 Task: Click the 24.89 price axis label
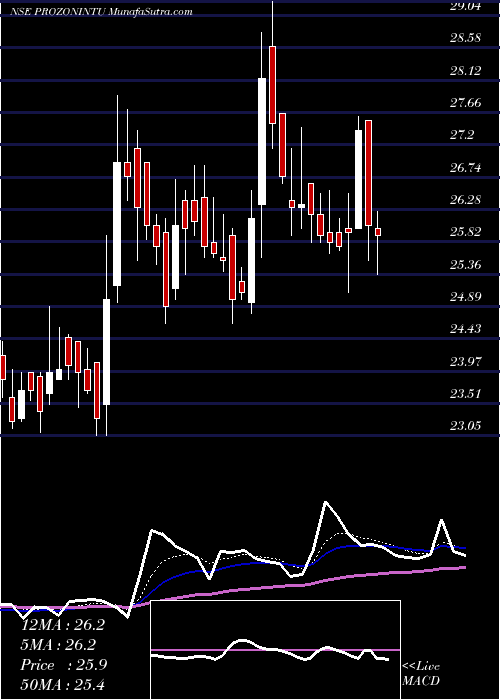click(x=465, y=296)
